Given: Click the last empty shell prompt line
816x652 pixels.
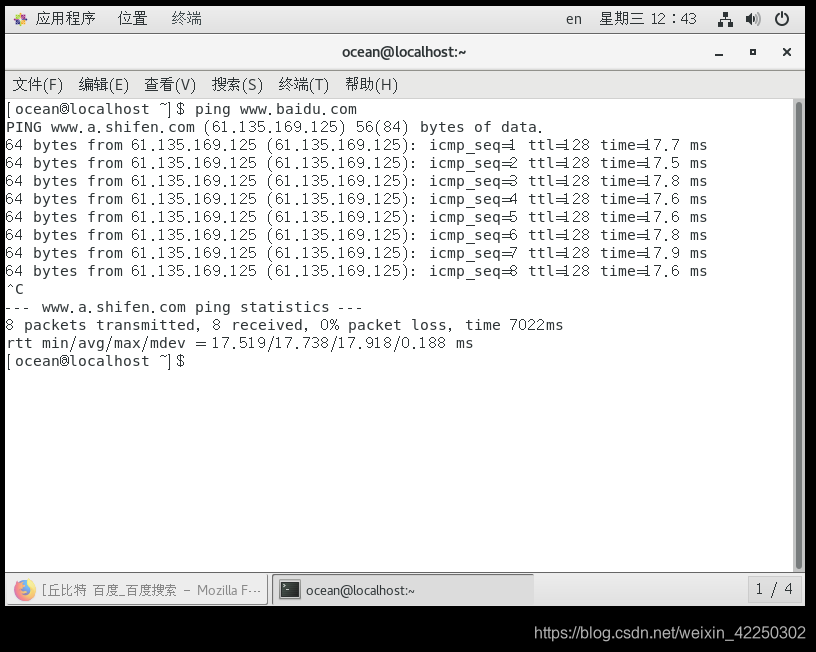Looking at the screenshot, I should 96,361.
